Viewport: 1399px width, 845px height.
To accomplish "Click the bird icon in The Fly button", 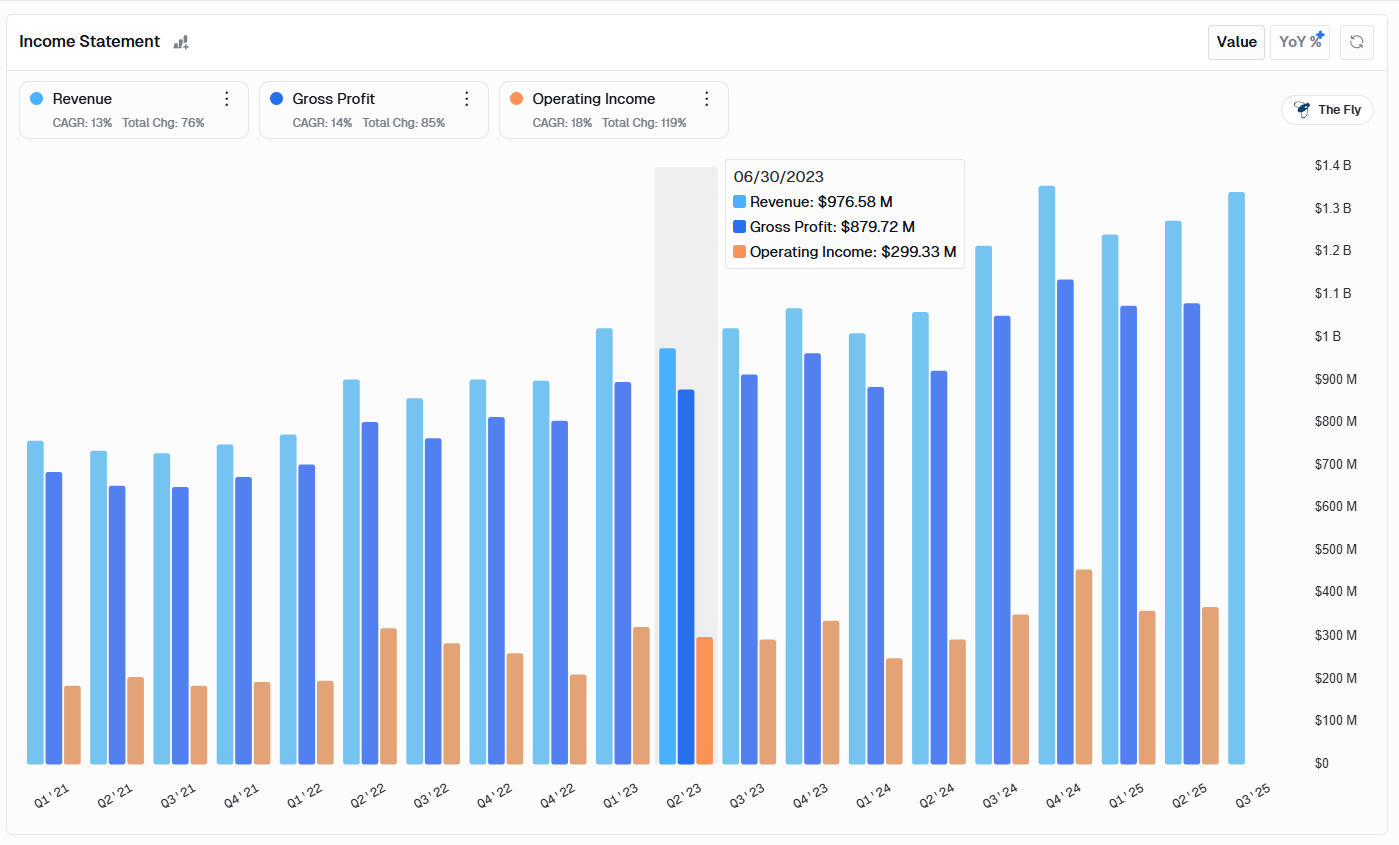I will [1302, 110].
